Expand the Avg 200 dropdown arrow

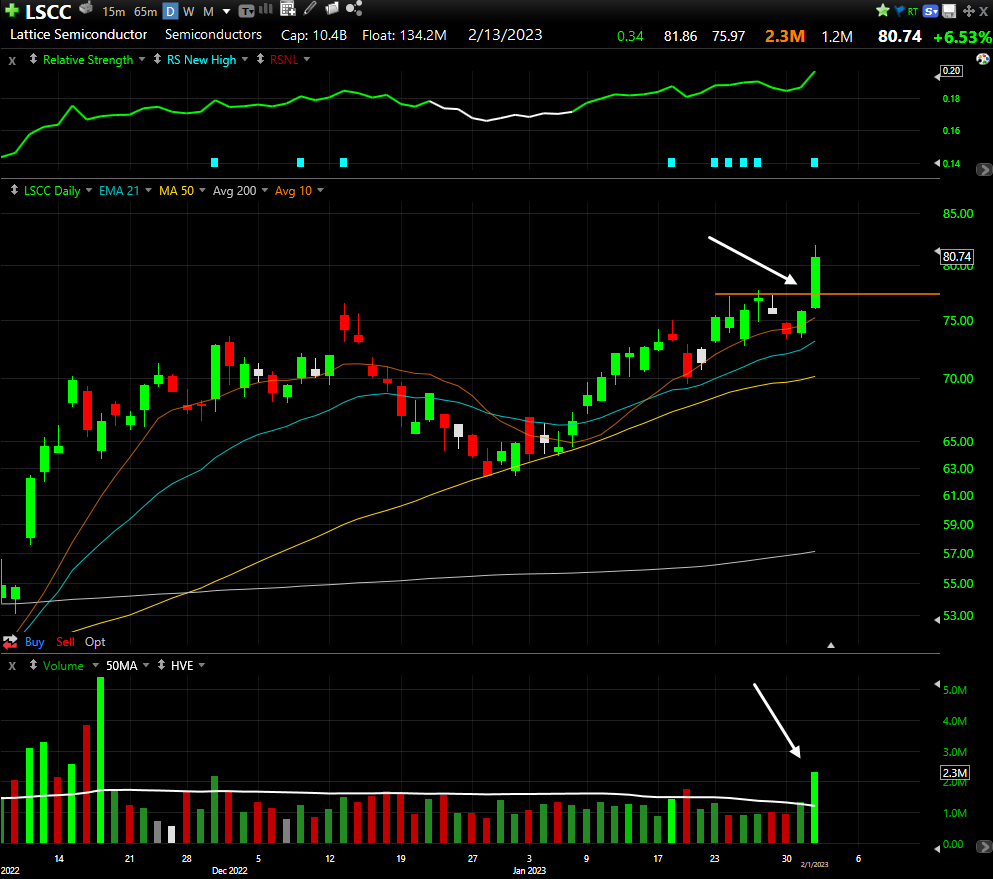point(265,191)
